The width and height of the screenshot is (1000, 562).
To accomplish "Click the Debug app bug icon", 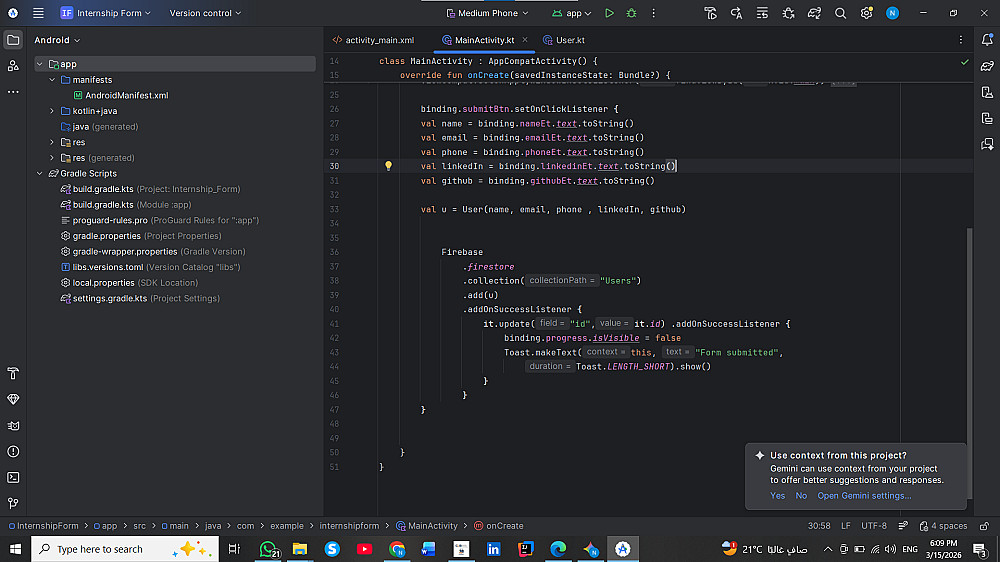I will pyautogui.click(x=631, y=13).
